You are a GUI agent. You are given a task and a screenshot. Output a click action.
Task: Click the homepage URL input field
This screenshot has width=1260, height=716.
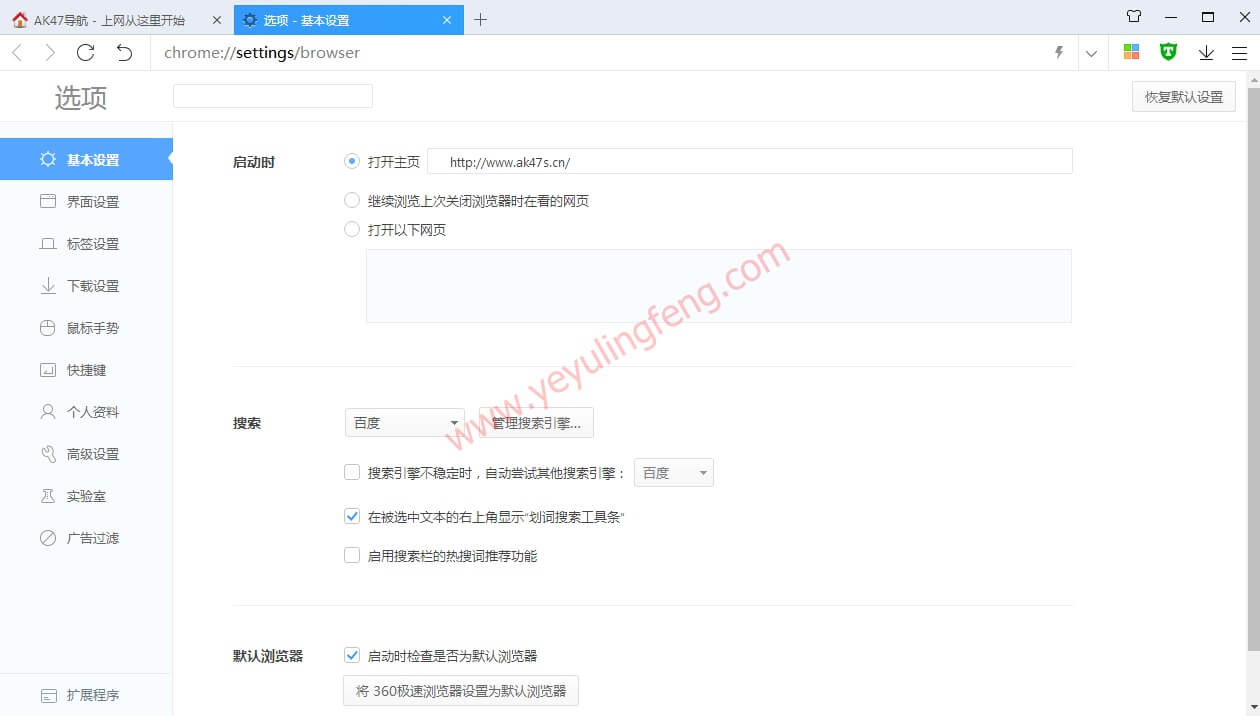(750, 162)
